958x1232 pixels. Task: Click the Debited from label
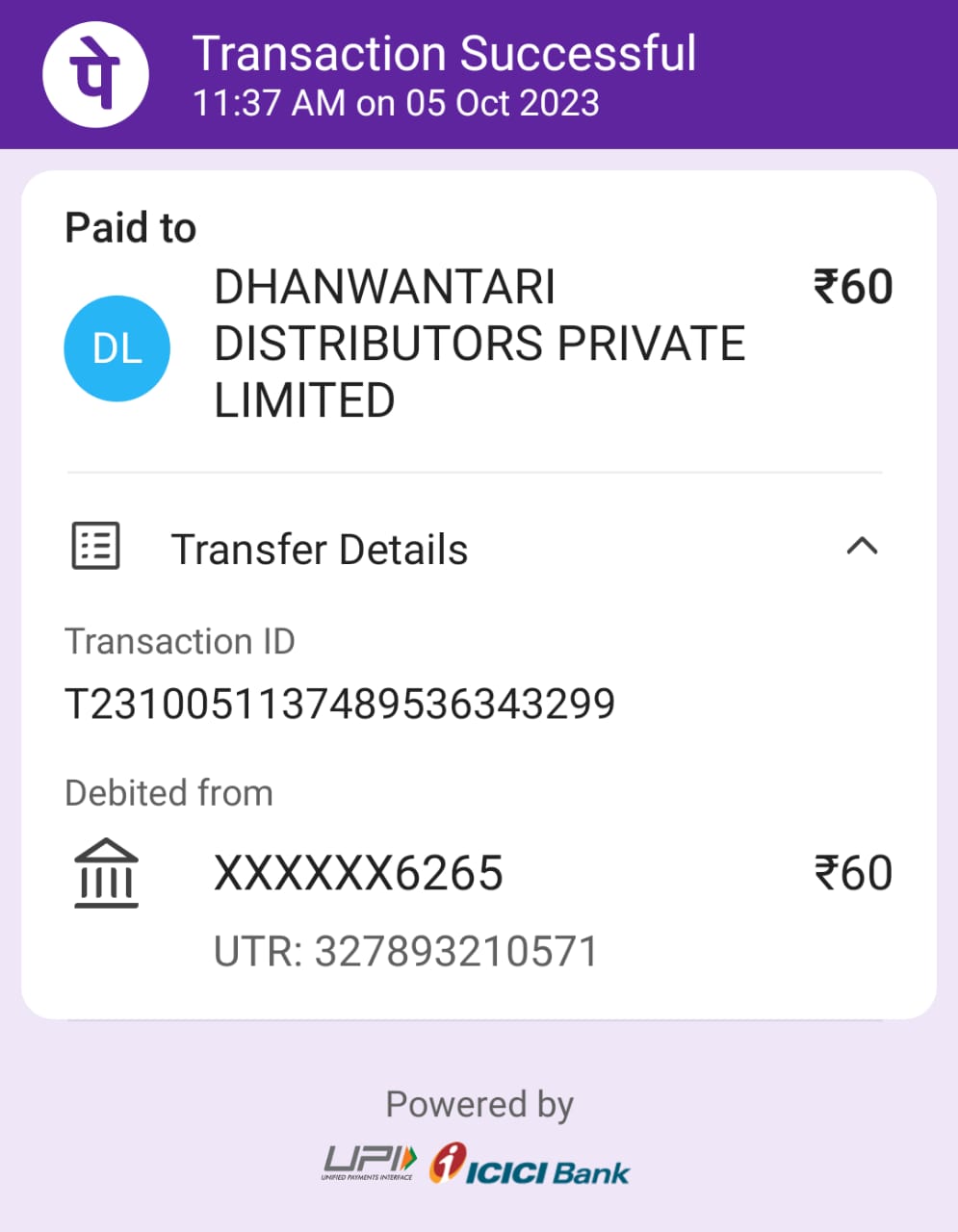(168, 793)
